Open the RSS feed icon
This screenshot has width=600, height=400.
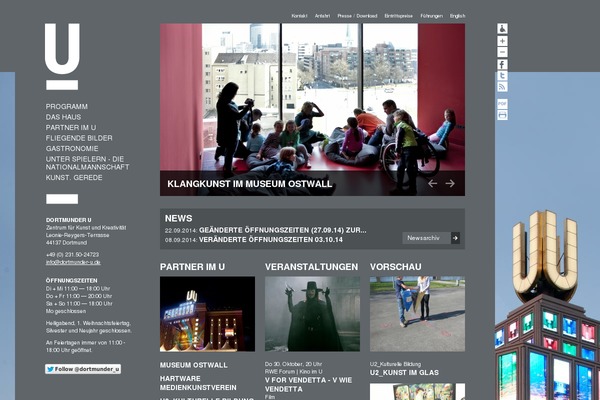502,87
